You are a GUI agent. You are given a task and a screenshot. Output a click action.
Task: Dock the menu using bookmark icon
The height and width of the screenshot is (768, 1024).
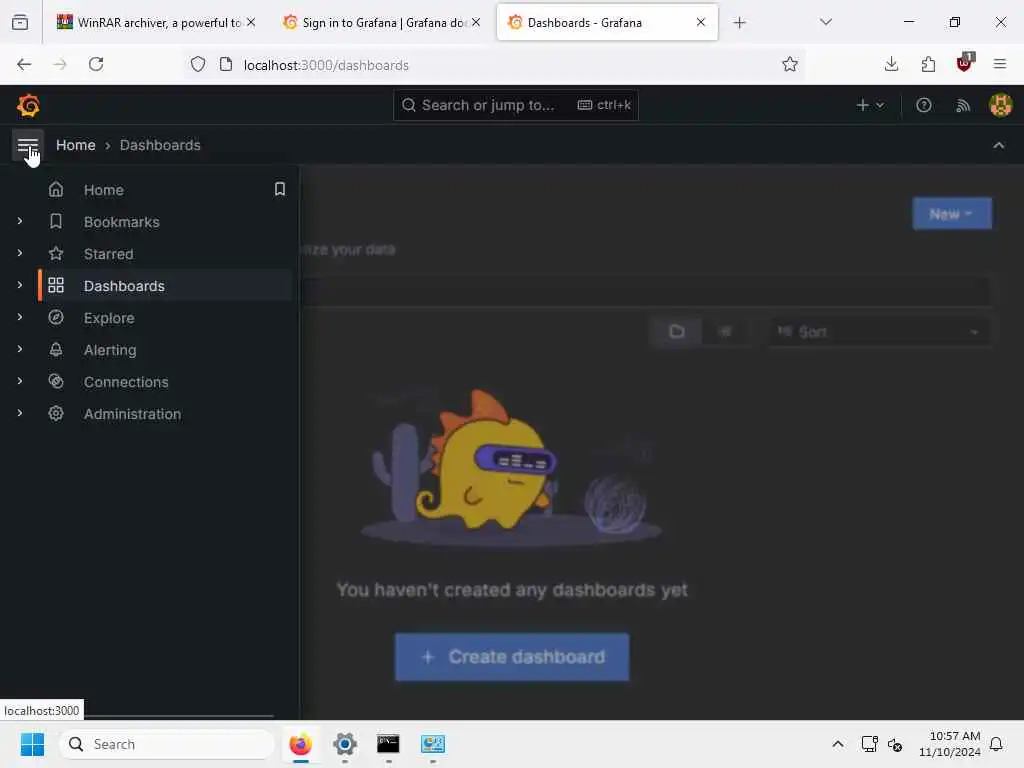280,189
